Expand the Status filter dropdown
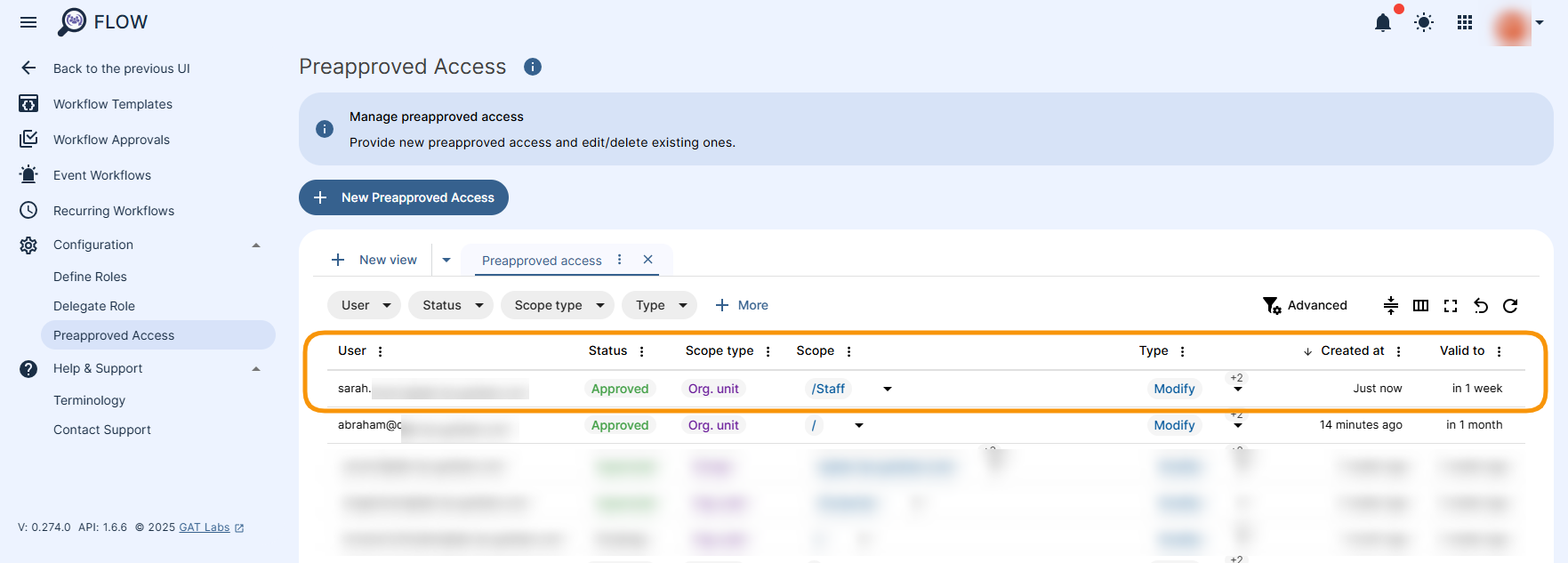This screenshot has height=563, width=1568. pyautogui.click(x=451, y=305)
